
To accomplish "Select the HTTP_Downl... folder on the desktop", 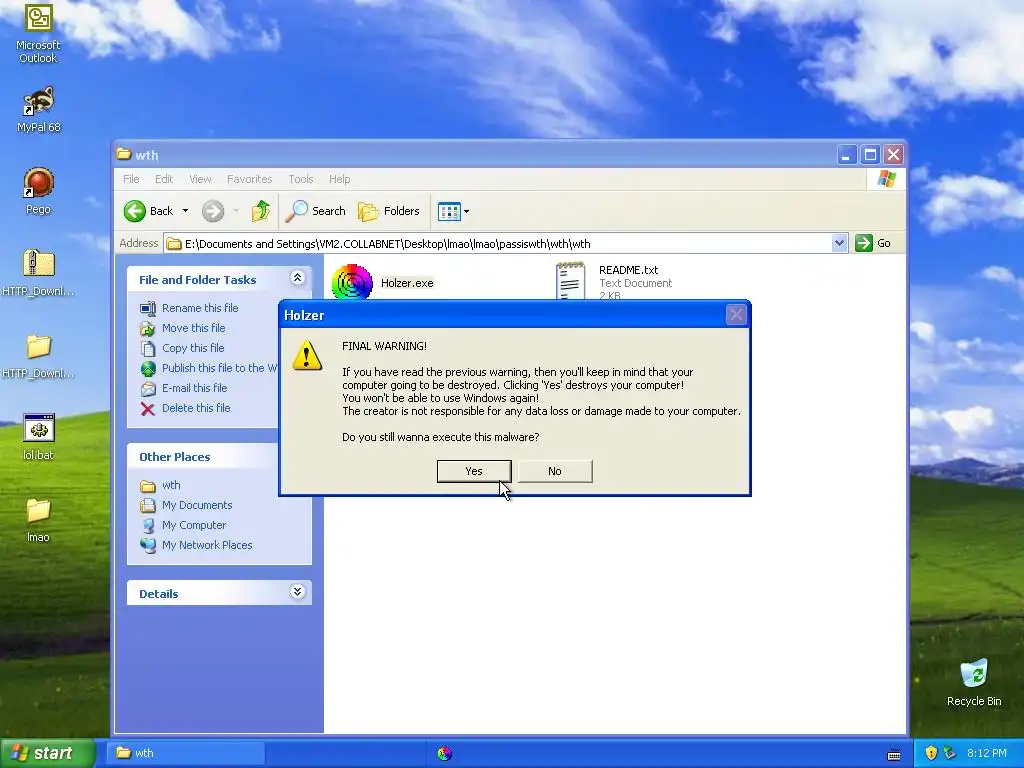I will 38,356.
